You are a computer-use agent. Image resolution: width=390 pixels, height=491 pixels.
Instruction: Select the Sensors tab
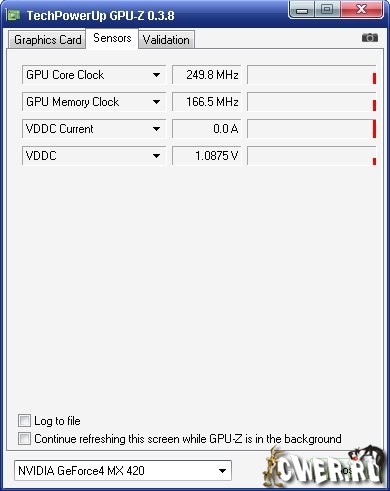(112, 38)
